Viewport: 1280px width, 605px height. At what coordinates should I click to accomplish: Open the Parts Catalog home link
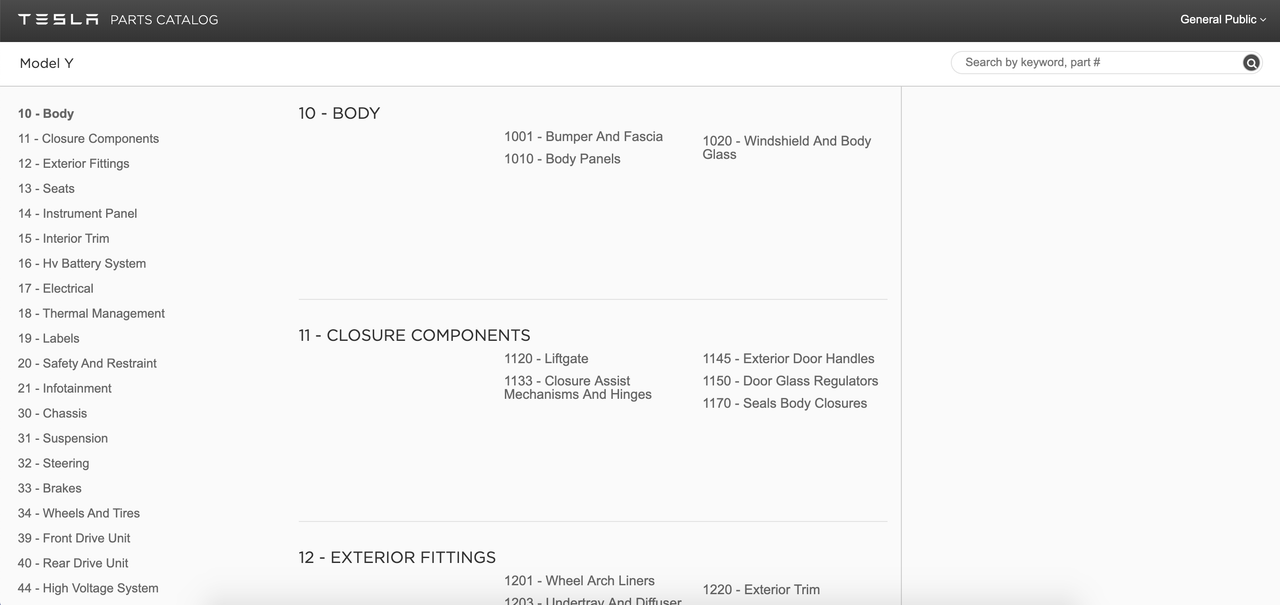164,19
